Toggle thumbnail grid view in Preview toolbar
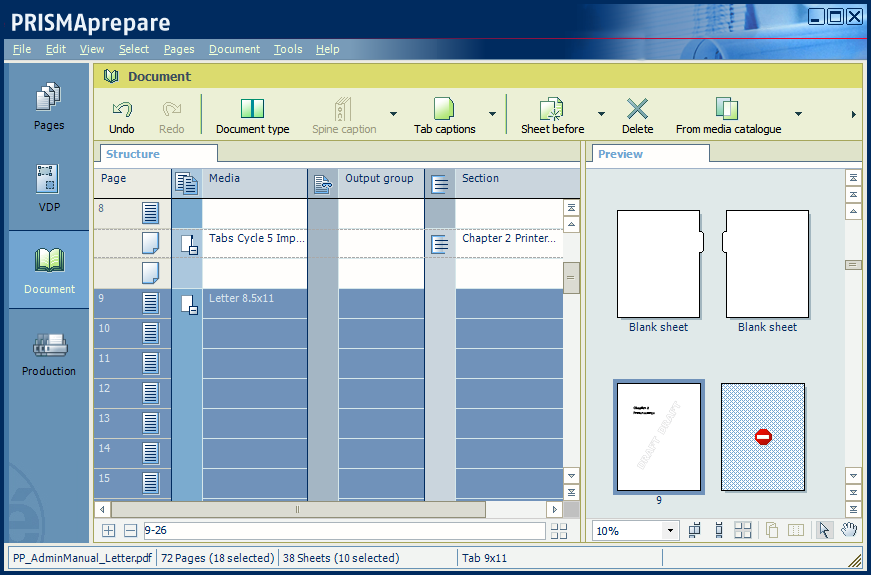 click(743, 531)
